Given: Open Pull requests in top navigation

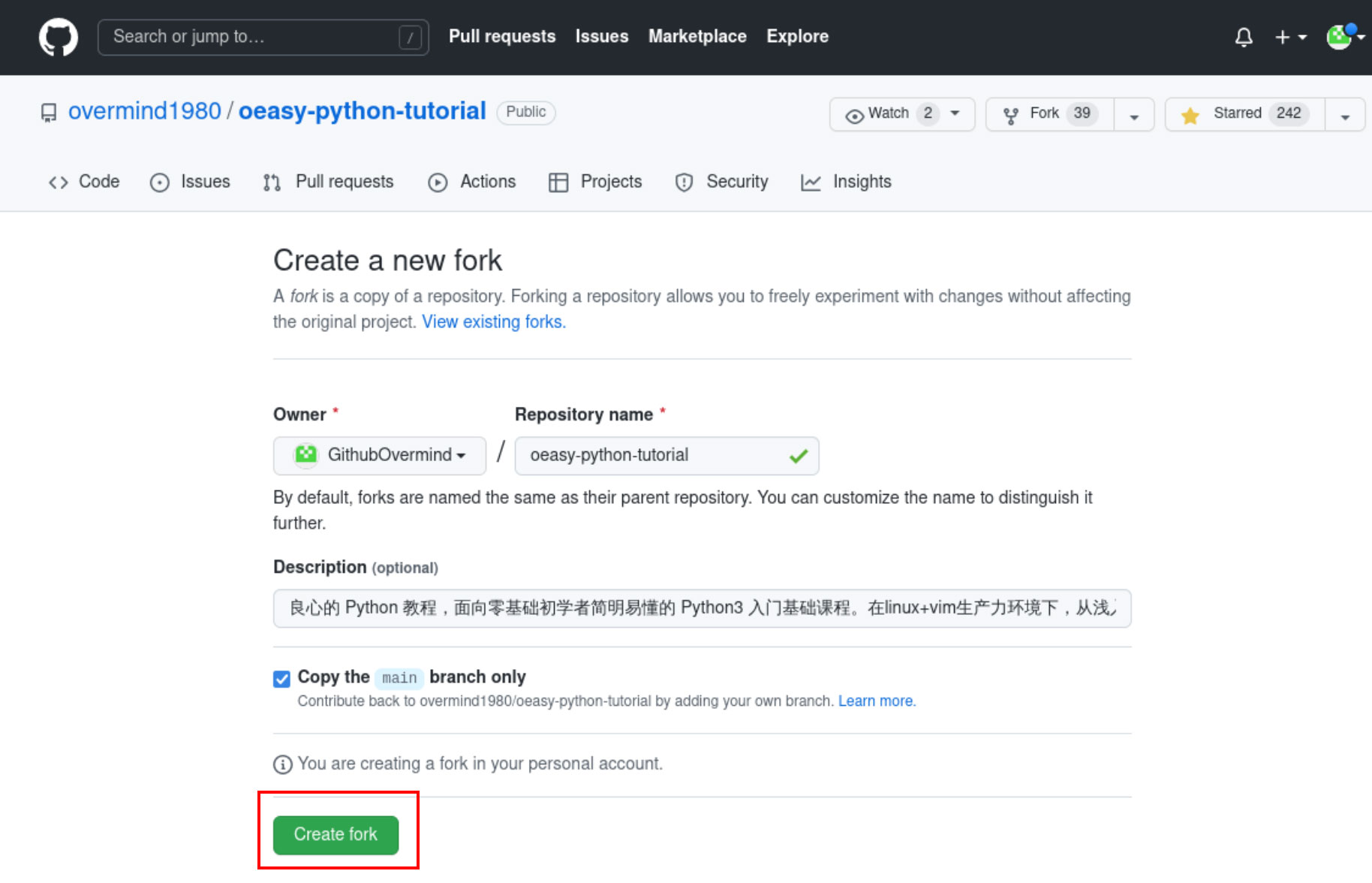Looking at the screenshot, I should point(502,36).
